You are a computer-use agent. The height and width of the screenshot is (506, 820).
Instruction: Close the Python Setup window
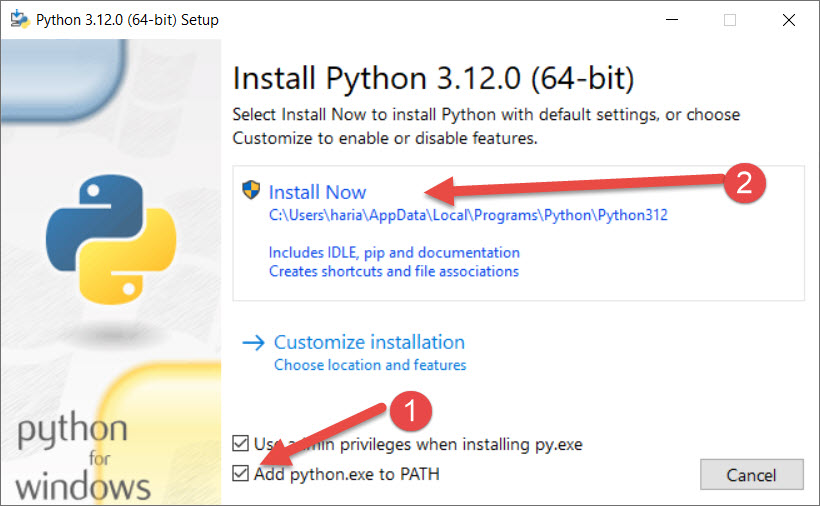(x=789, y=20)
